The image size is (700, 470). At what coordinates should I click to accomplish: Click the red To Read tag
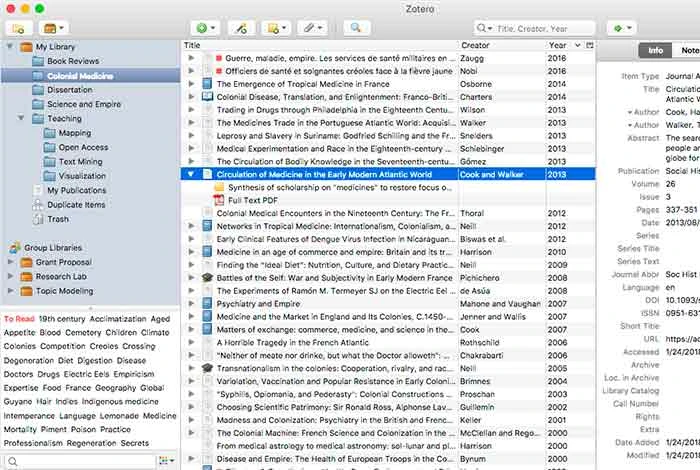[x=19, y=319]
